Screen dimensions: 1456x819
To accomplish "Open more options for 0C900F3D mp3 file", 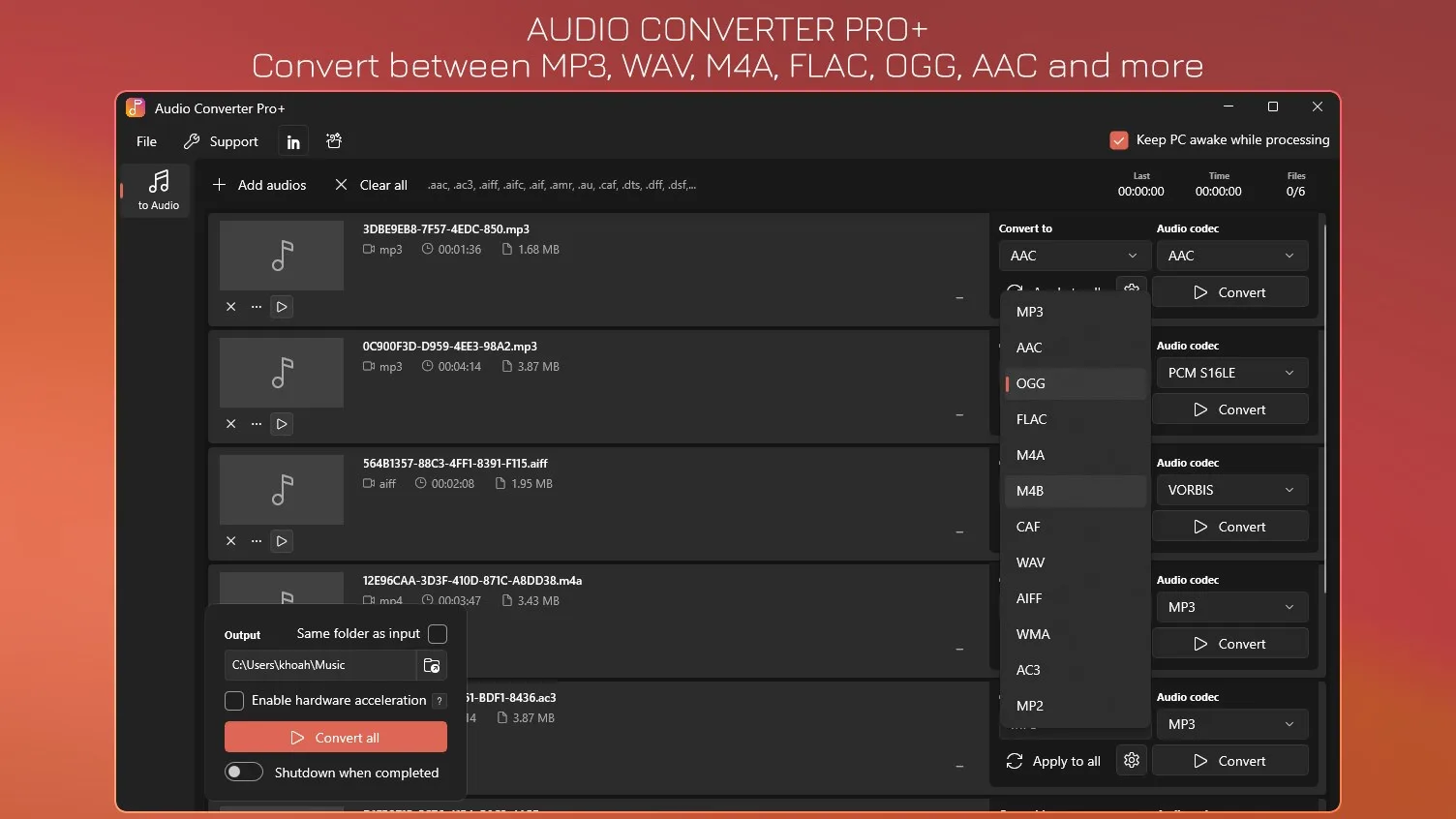I will 257,424.
